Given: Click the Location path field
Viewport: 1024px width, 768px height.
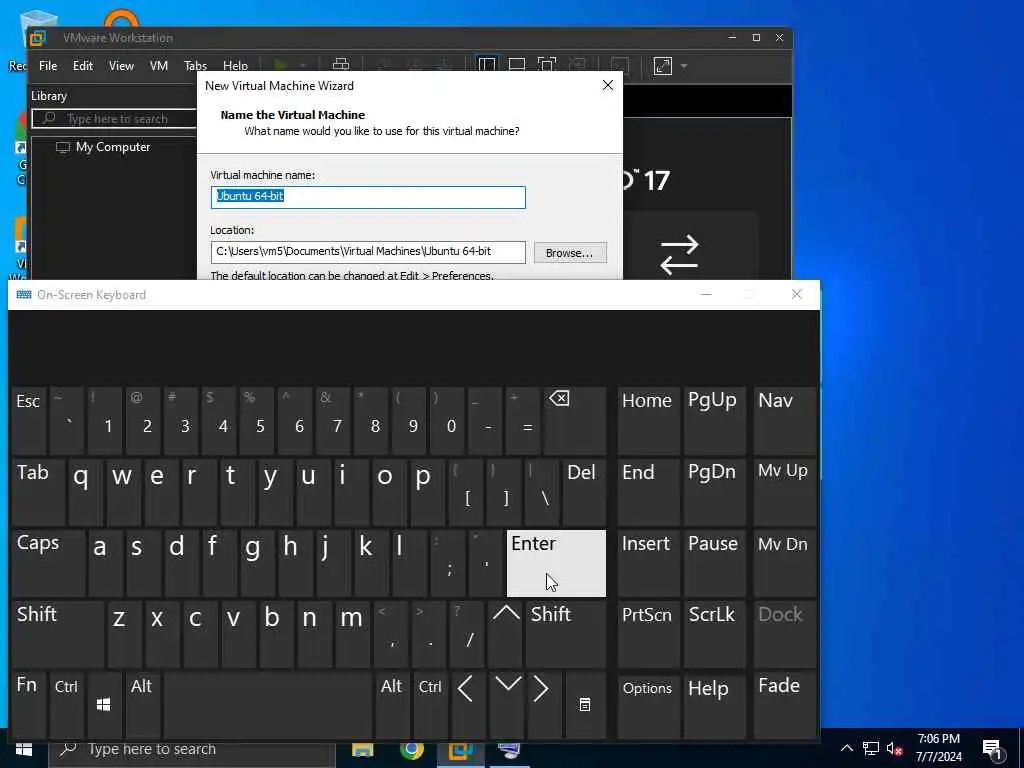Looking at the screenshot, I should (x=368, y=252).
